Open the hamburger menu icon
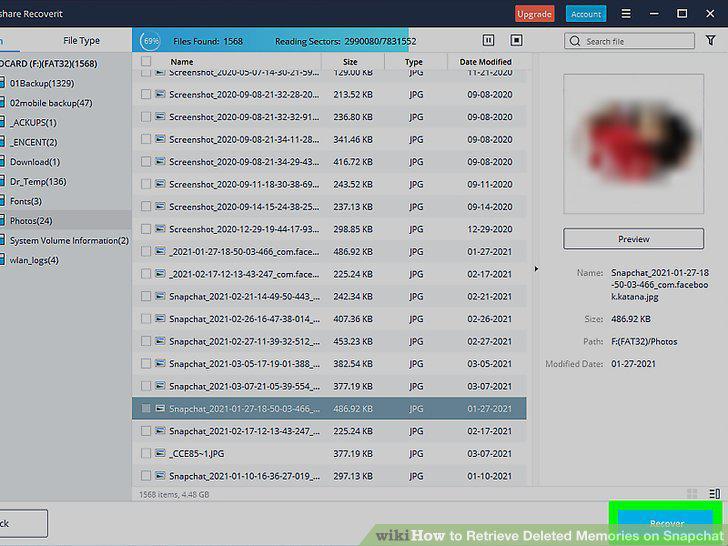Screen dimensions: 728x546 coord(626,13)
